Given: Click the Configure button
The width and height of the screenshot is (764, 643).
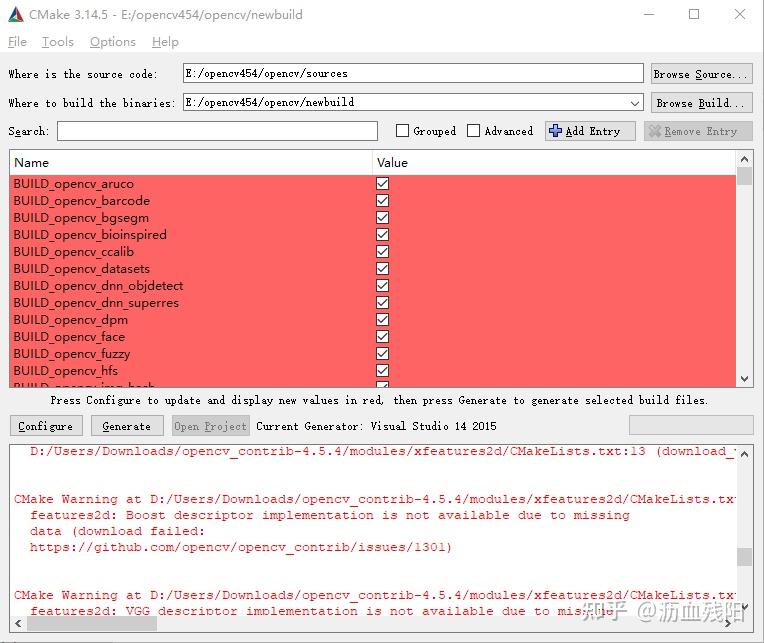Looking at the screenshot, I should [x=46, y=426].
